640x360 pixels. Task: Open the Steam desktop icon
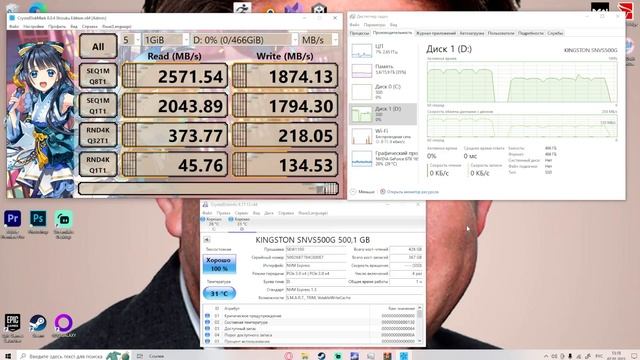(38, 326)
